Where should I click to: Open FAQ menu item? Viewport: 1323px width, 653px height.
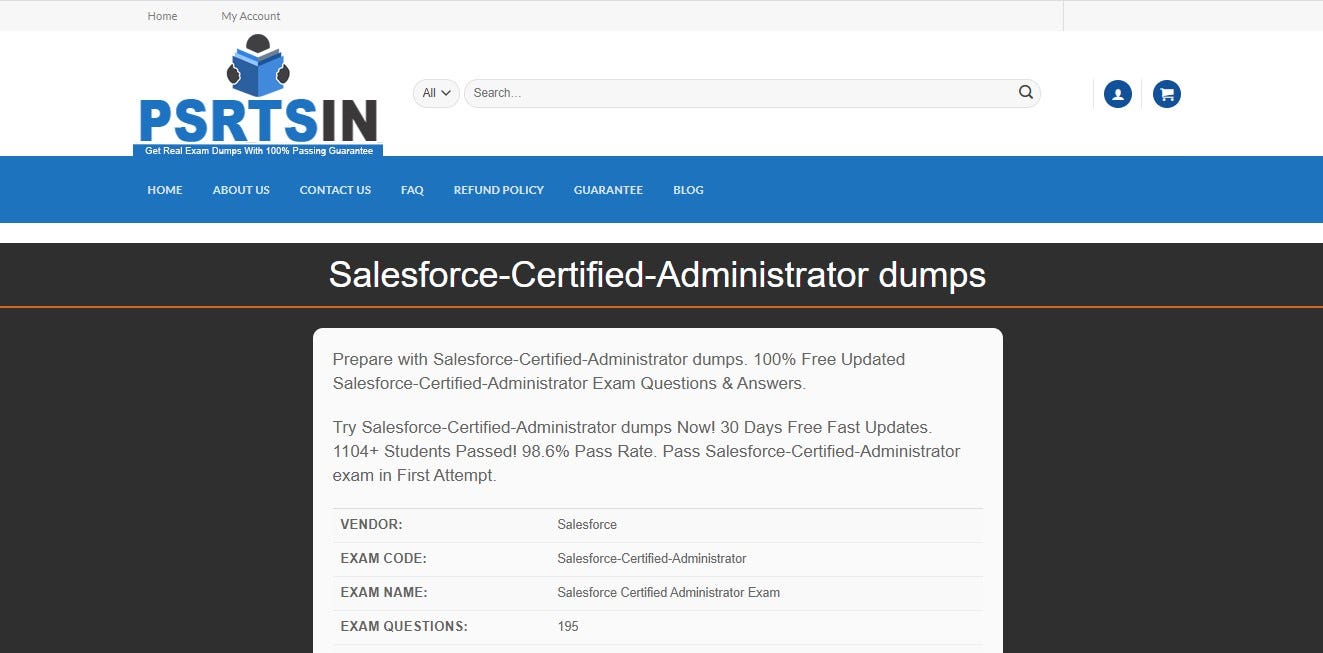coord(412,190)
